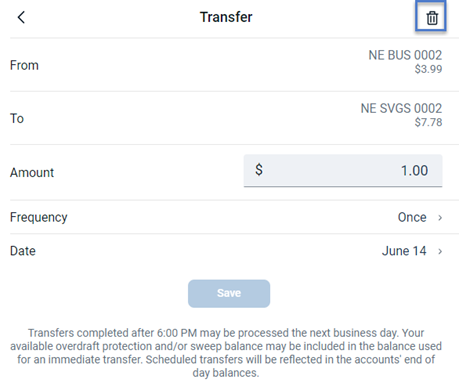Click the Frequency row label

point(39,217)
